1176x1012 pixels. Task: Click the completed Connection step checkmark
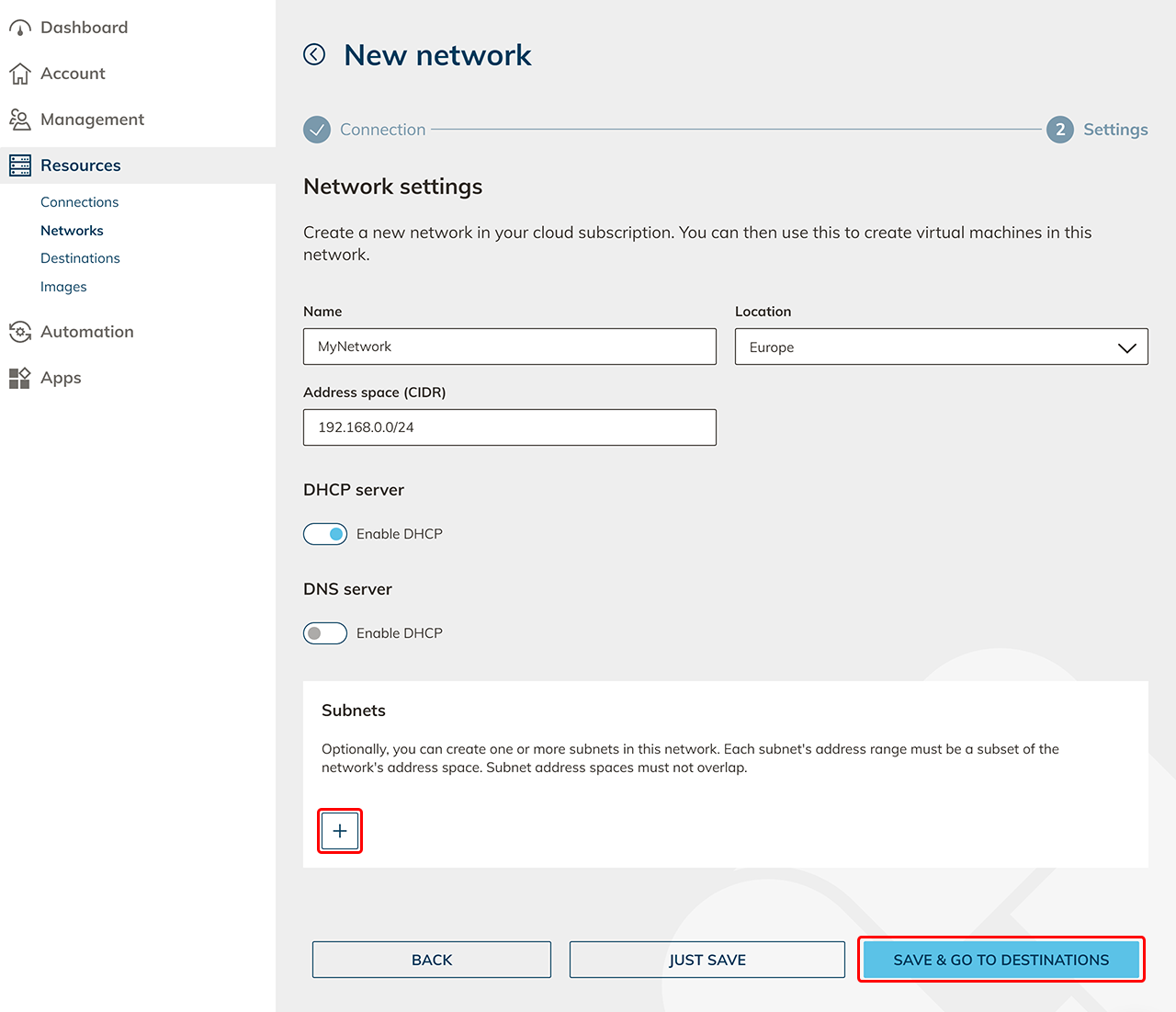coord(317,130)
